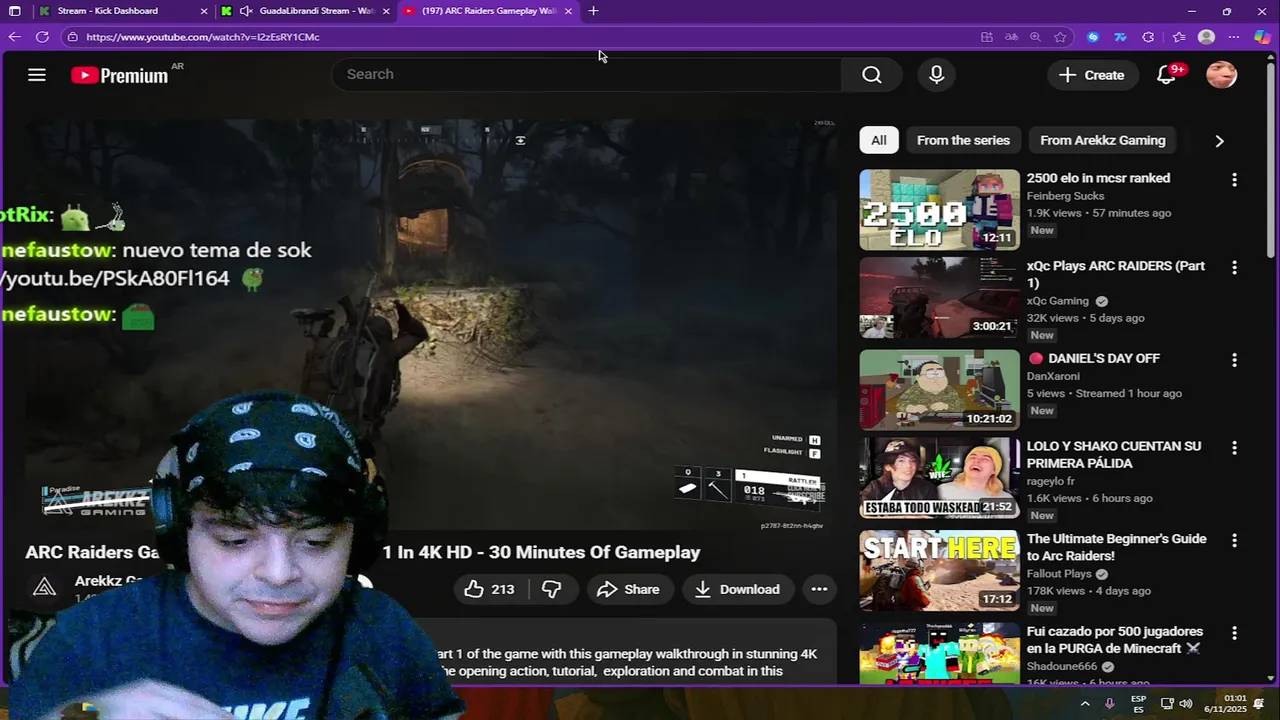Open the taskbar network icon
Screen dimensions: 1280x720
coord(1167,704)
